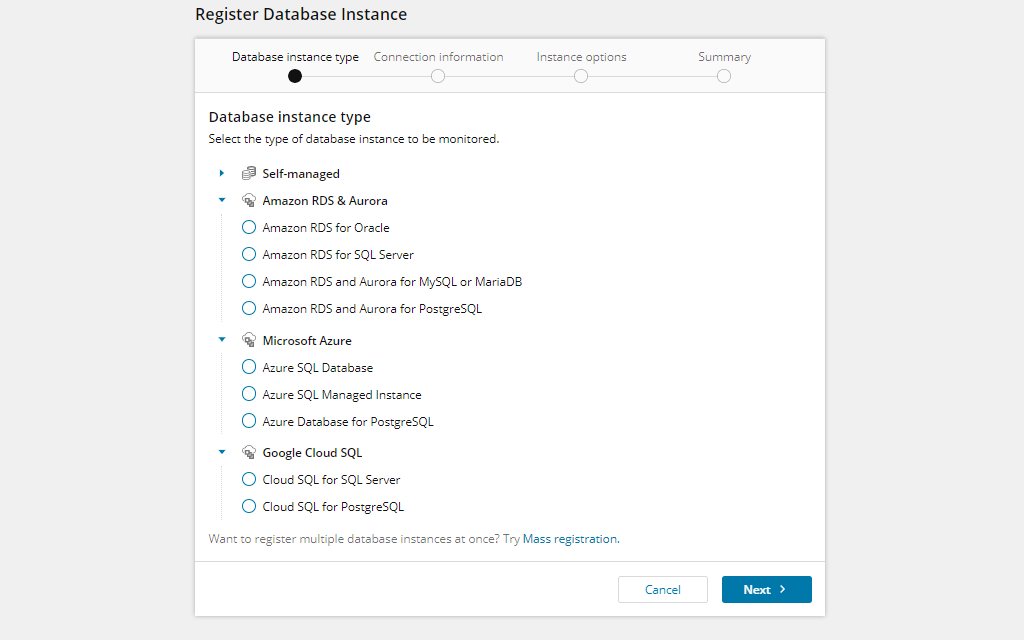
Task: Collapse the Microsoft Azure section
Action: (221, 339)
